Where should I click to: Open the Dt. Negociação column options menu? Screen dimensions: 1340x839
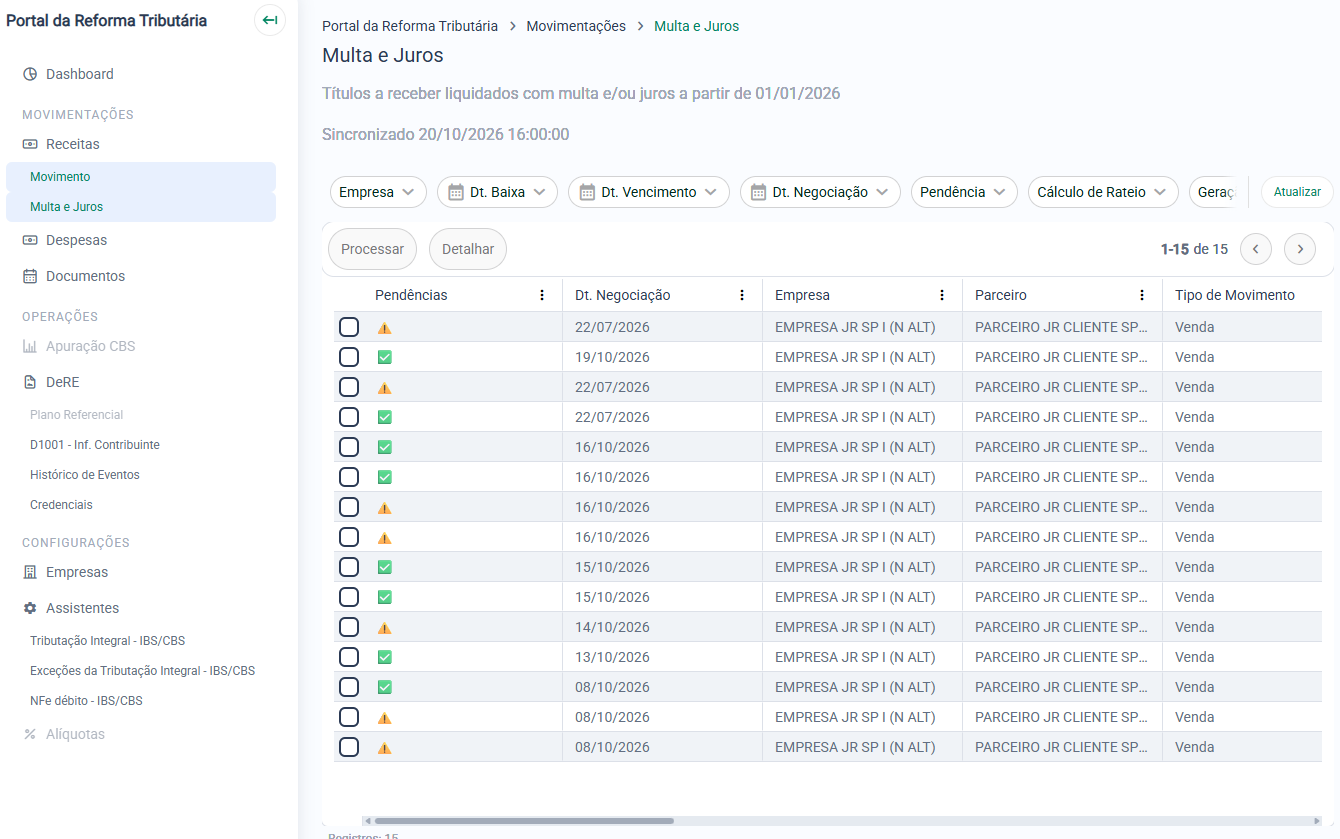742,295
